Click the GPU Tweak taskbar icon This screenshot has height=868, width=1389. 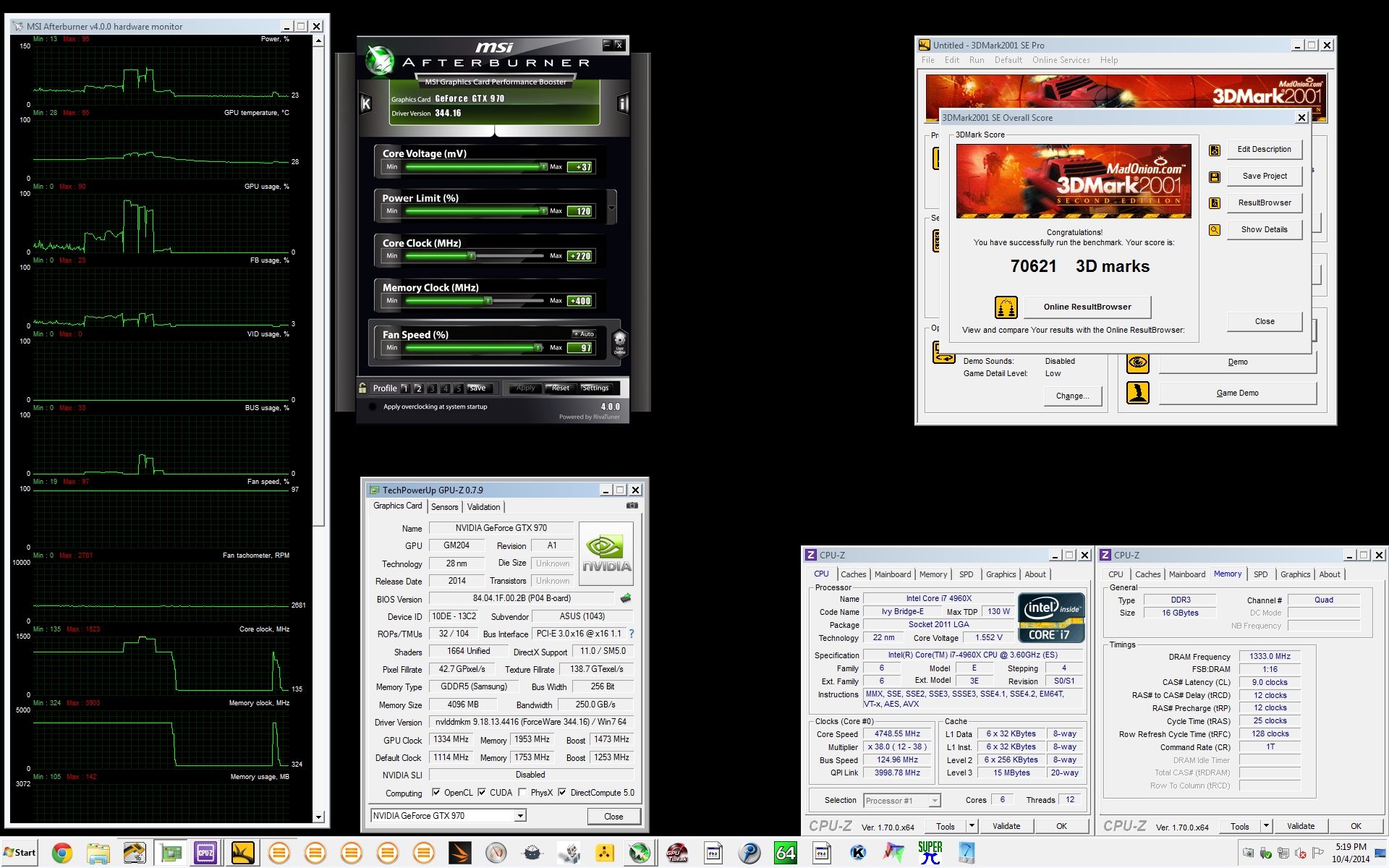(x=677, y=854)
